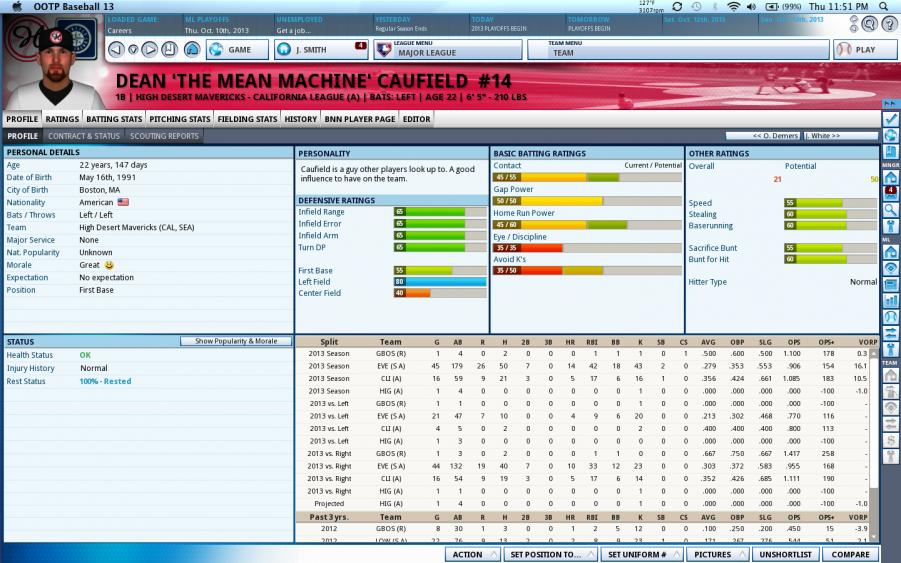Switch to the PITCHING STATS tab
The image size is (901, 563).
[x=180, y=119]
